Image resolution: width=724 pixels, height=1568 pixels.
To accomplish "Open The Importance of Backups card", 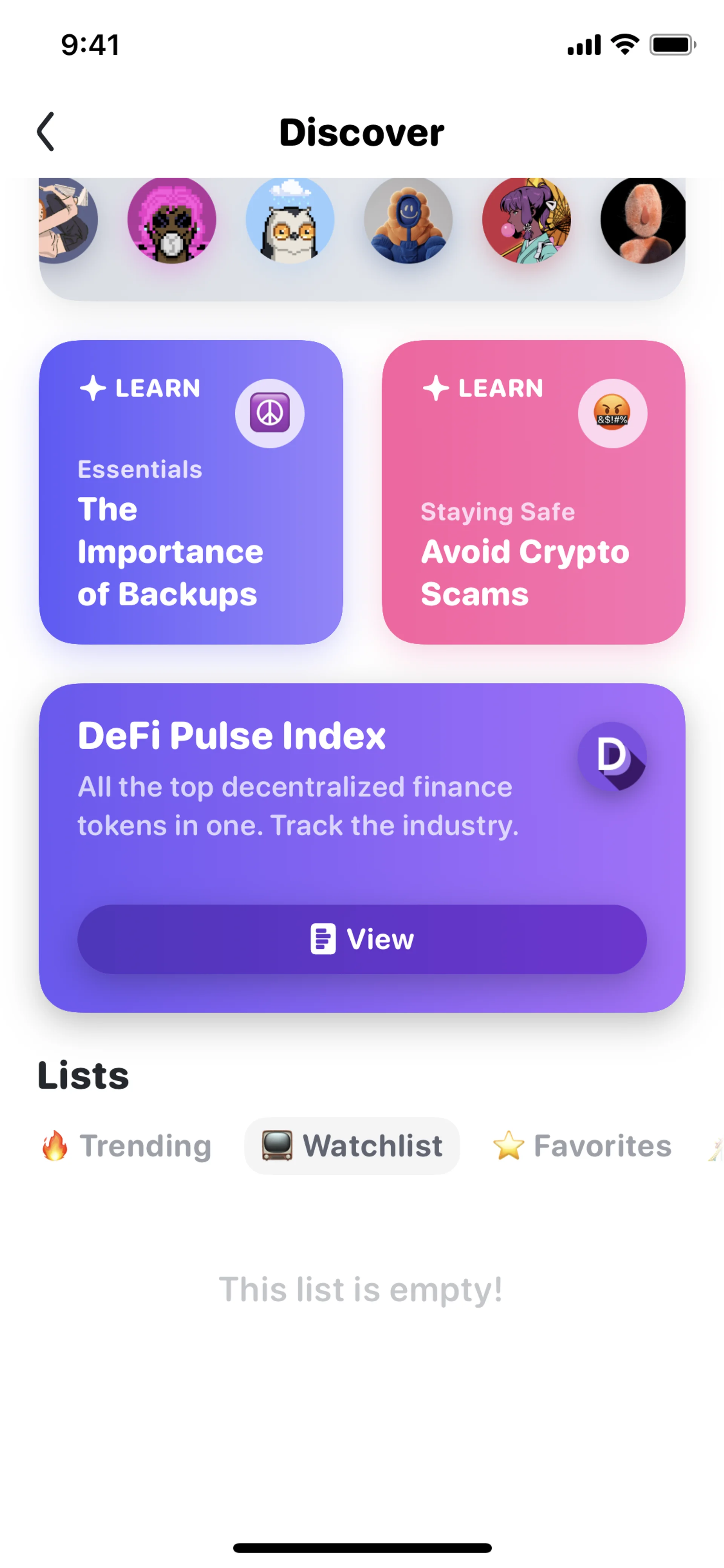I will [x=190, y=492].
